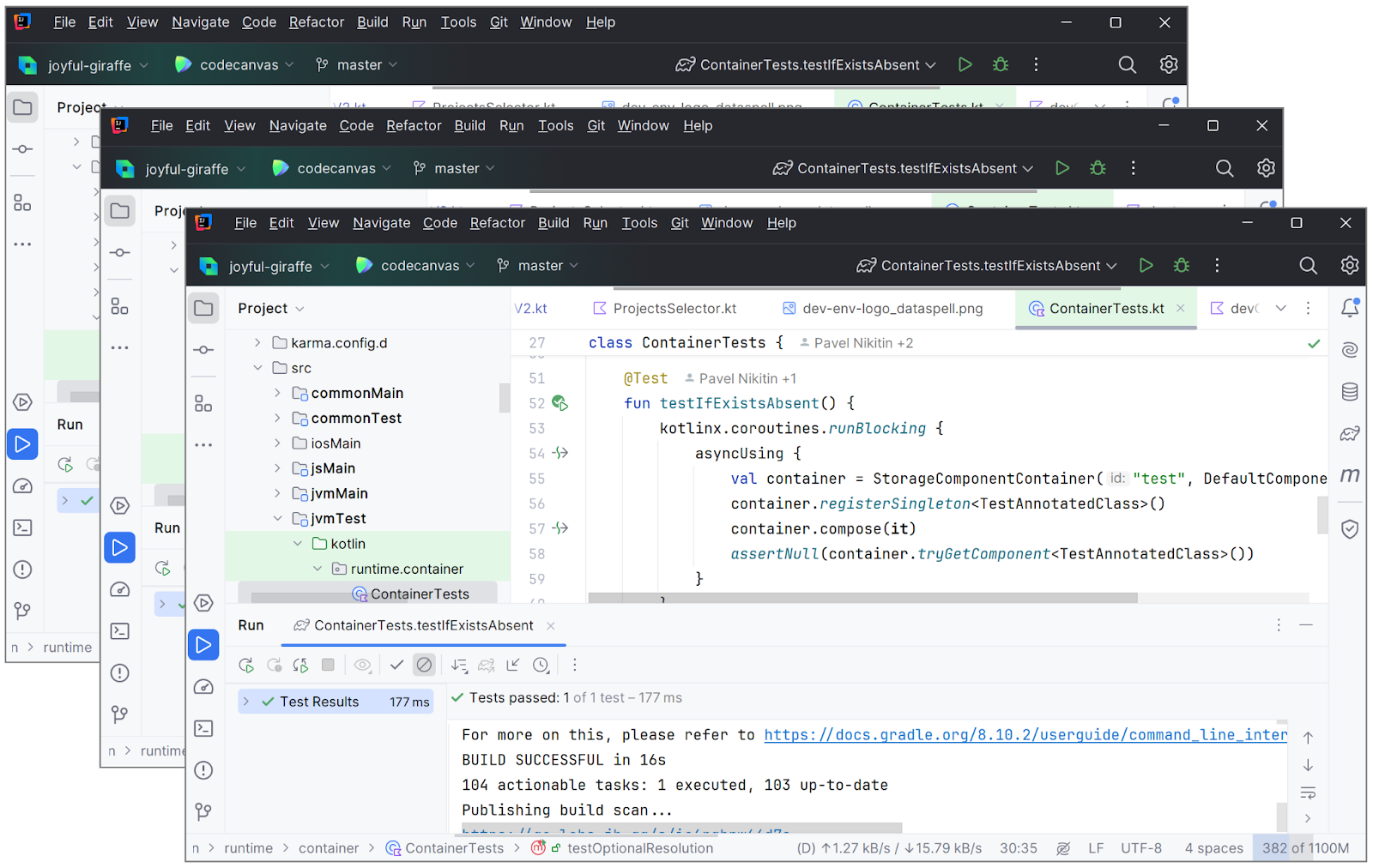
Task: Open the Services tool window in front window
Action: click(203, 603)
